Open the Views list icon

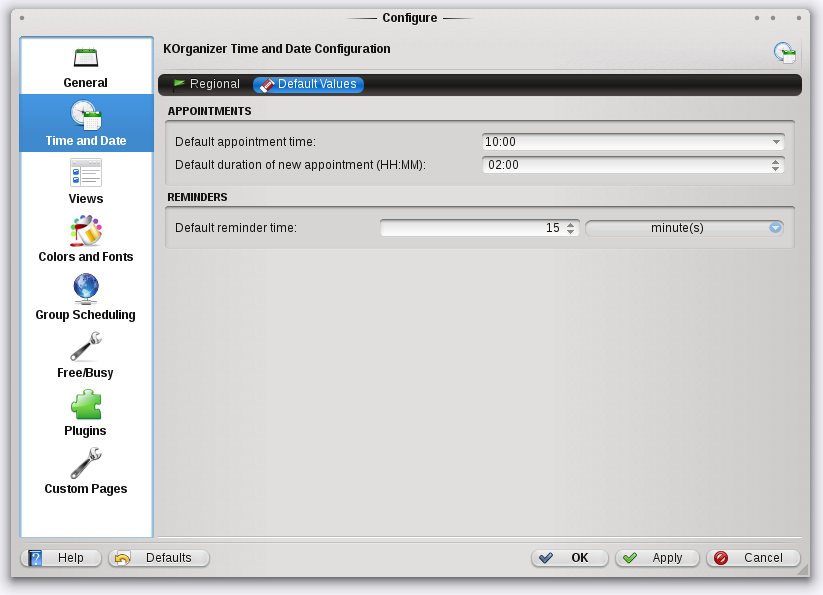coord(86,173)
